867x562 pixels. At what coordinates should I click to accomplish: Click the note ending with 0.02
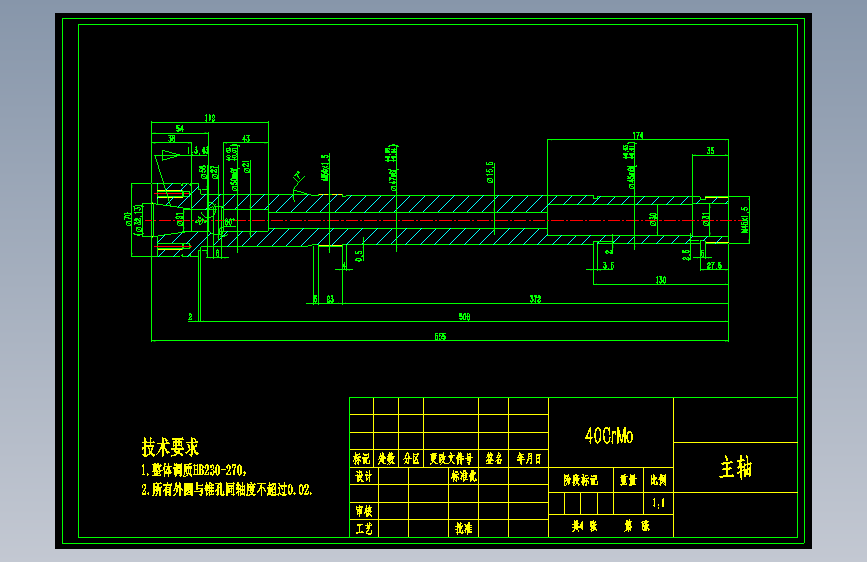coord(227,490)
